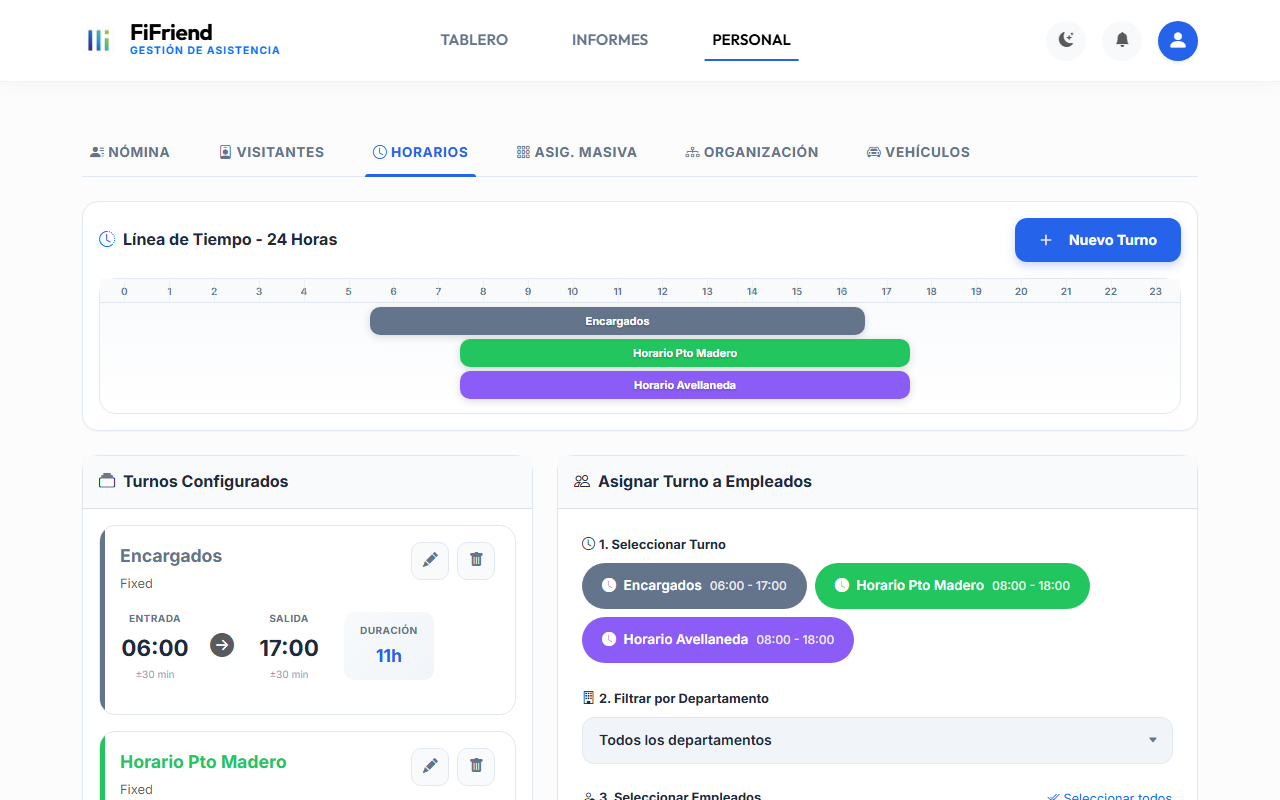Screen dimensions: 1280x800
Task: Switch to the Visitantes tab
Action: [272, 152]
